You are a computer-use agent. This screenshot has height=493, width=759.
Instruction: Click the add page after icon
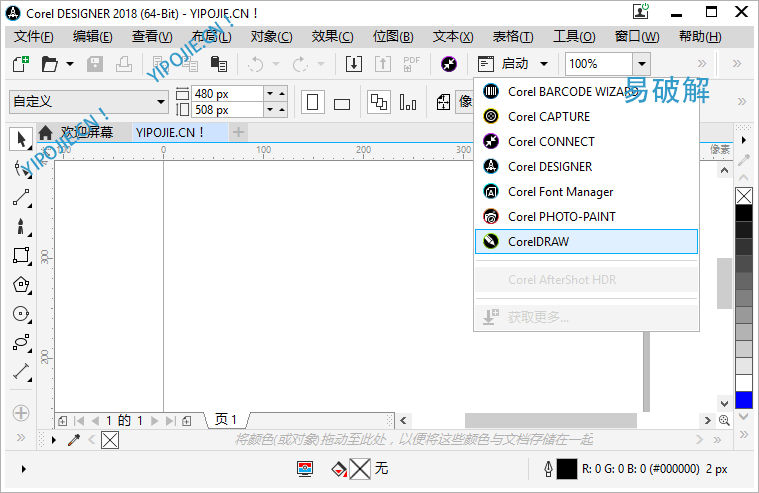[x=187, y=421]
